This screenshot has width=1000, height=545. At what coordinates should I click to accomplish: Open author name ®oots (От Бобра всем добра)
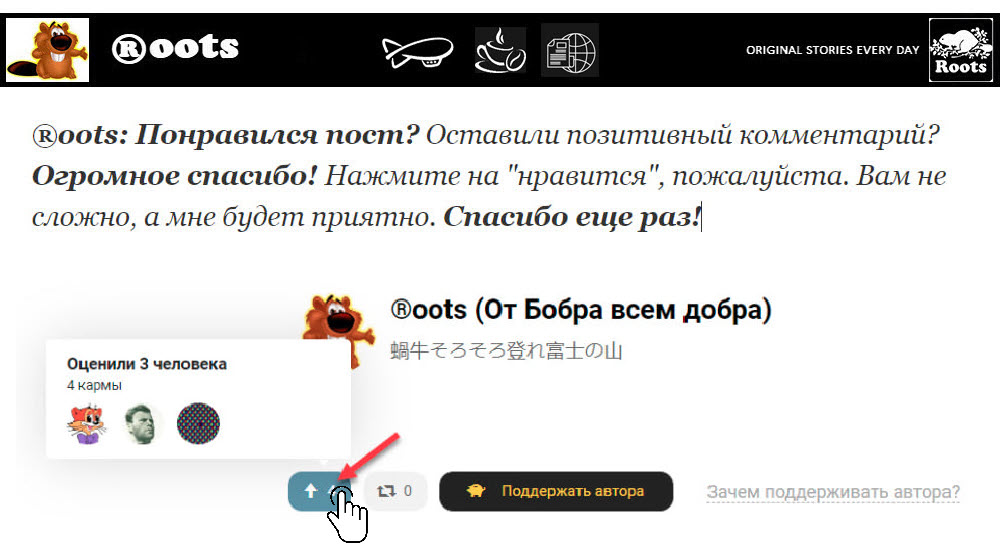(x=581, y=310)
